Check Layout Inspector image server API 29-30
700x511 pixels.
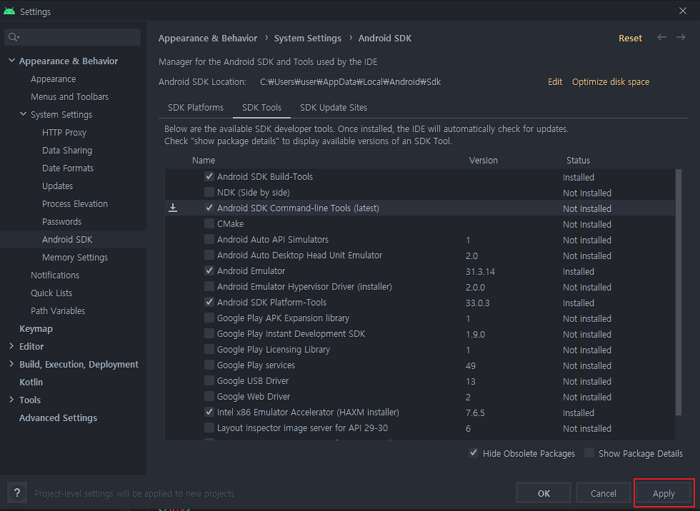coord(209,428)
